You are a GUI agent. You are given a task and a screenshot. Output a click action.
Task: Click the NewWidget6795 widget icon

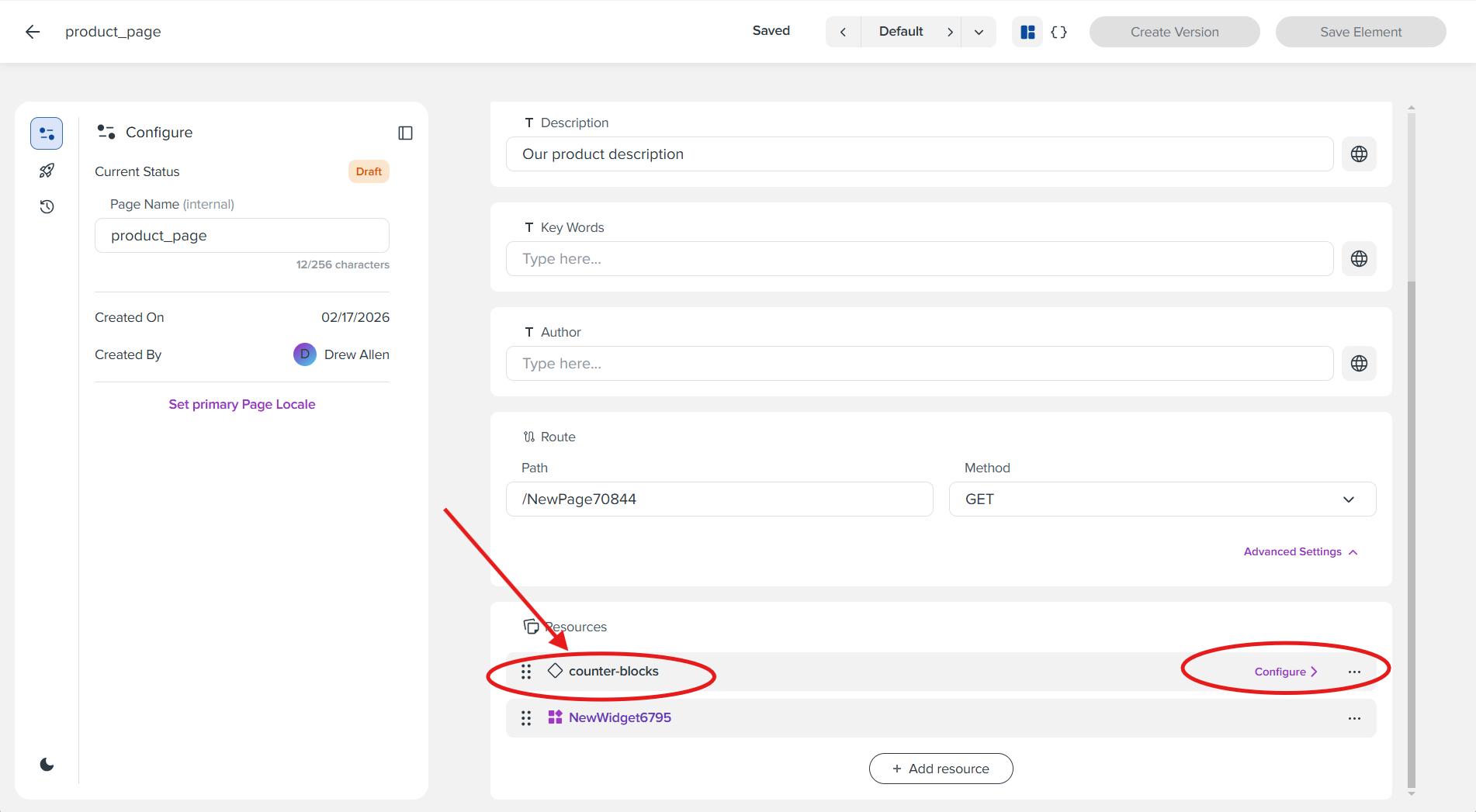point(556,717)
